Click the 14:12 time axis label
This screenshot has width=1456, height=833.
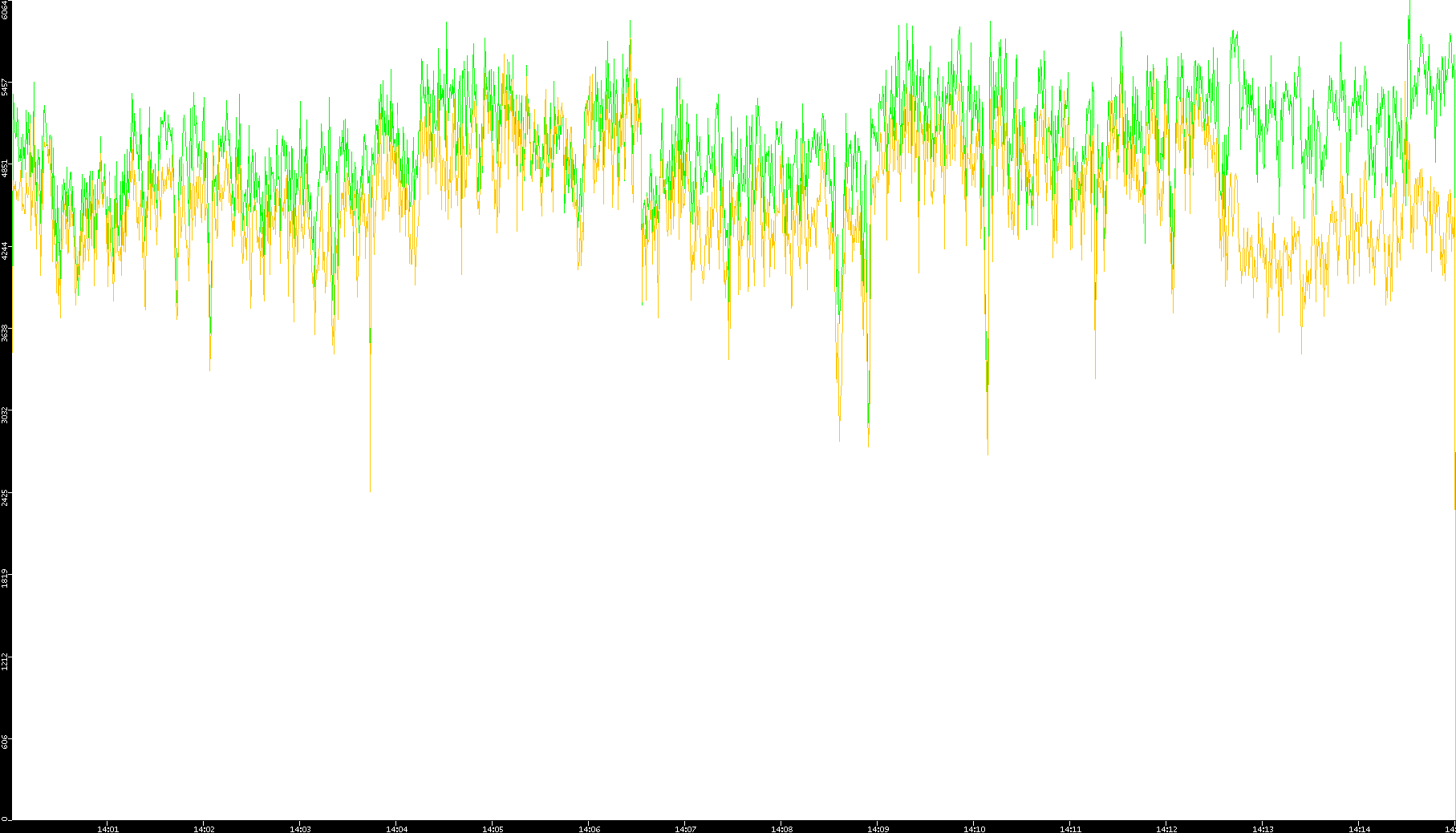pos(1166,829)
